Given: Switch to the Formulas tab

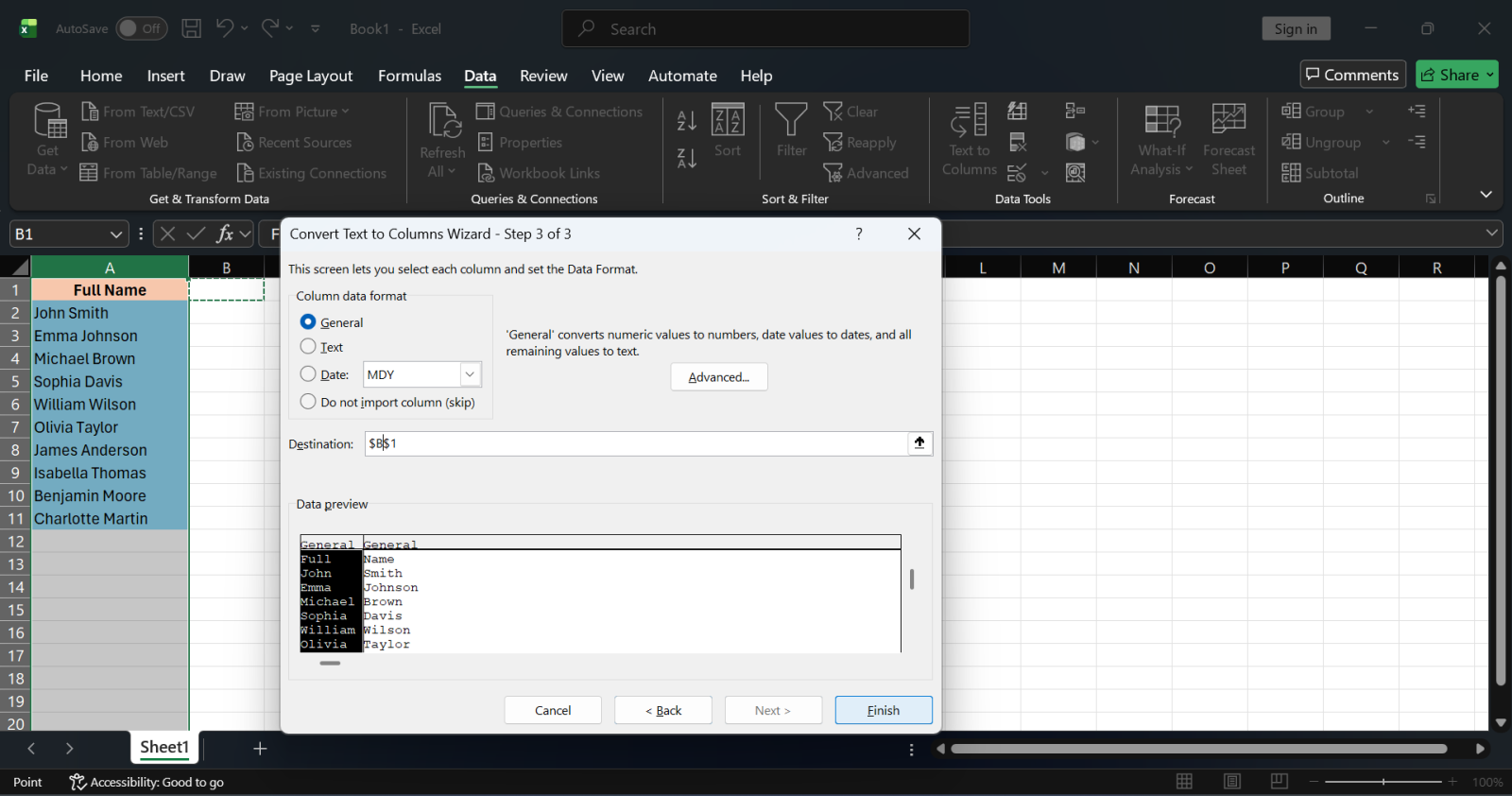Looking at the screenshot, I should pyautogui.click(x=410, y=76).
